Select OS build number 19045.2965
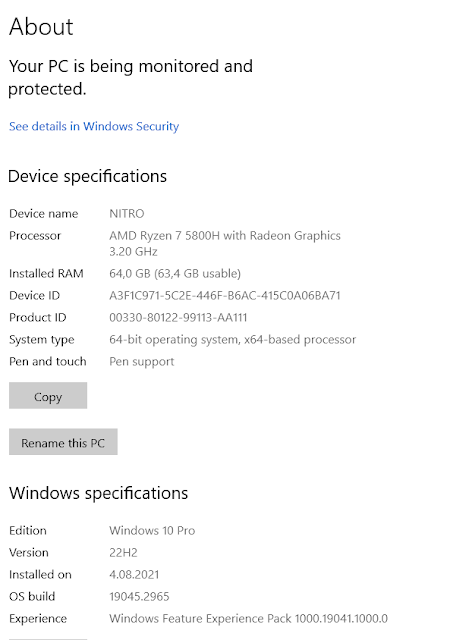The width and height of the screenshot is (450, 640). tap(139, 597)
